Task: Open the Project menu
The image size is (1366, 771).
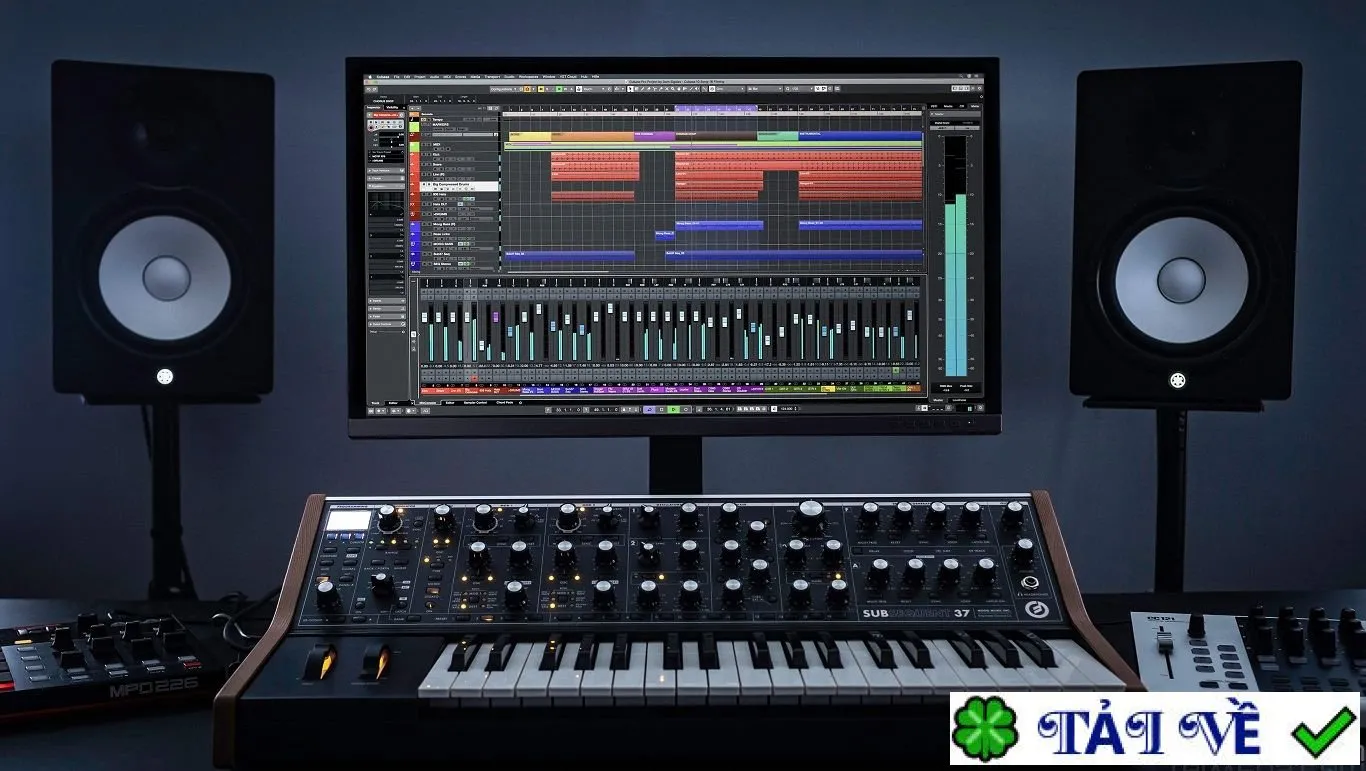Action: (421, 77)
